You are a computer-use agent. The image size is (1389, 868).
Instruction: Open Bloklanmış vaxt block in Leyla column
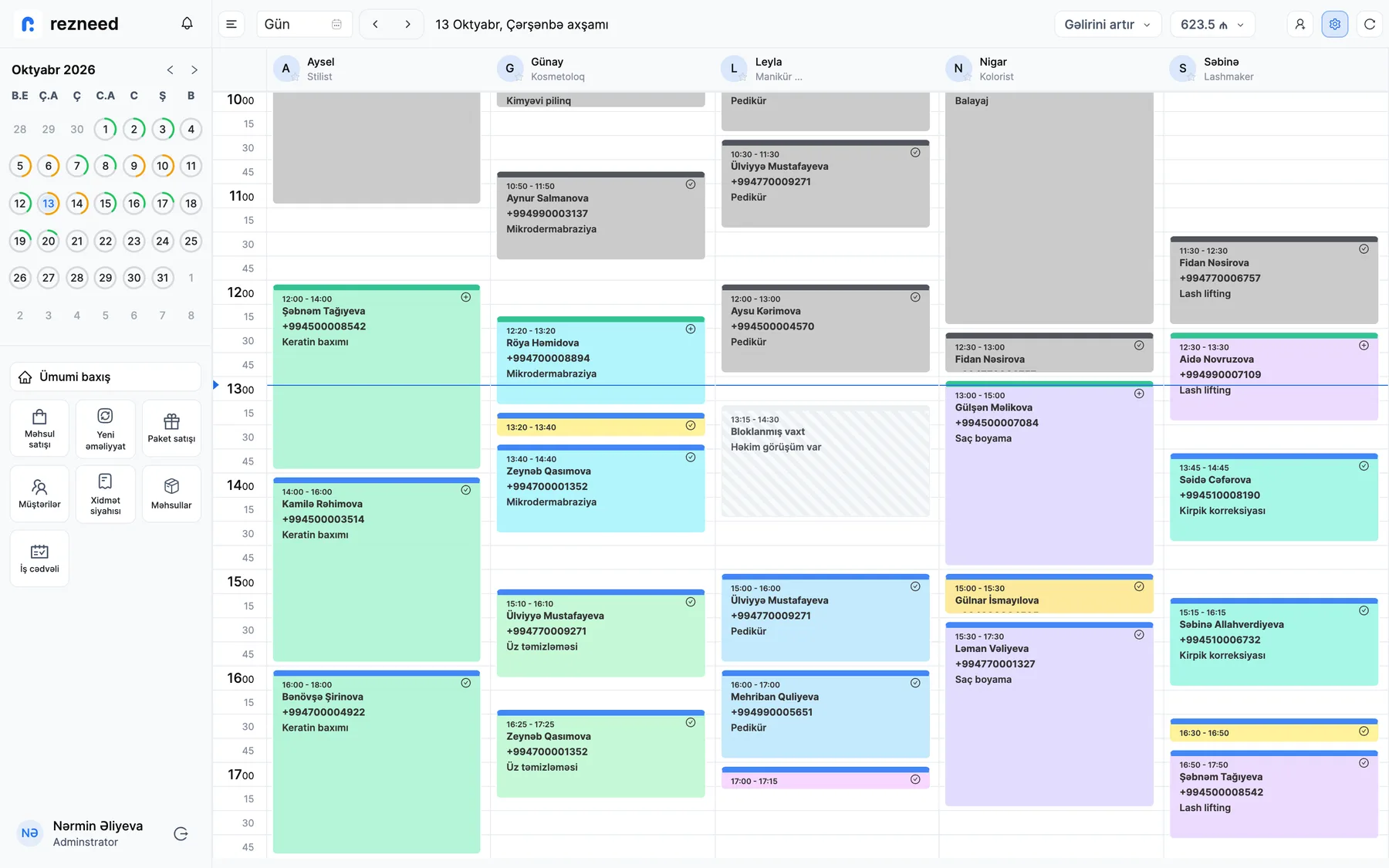(x=826, y=461)
